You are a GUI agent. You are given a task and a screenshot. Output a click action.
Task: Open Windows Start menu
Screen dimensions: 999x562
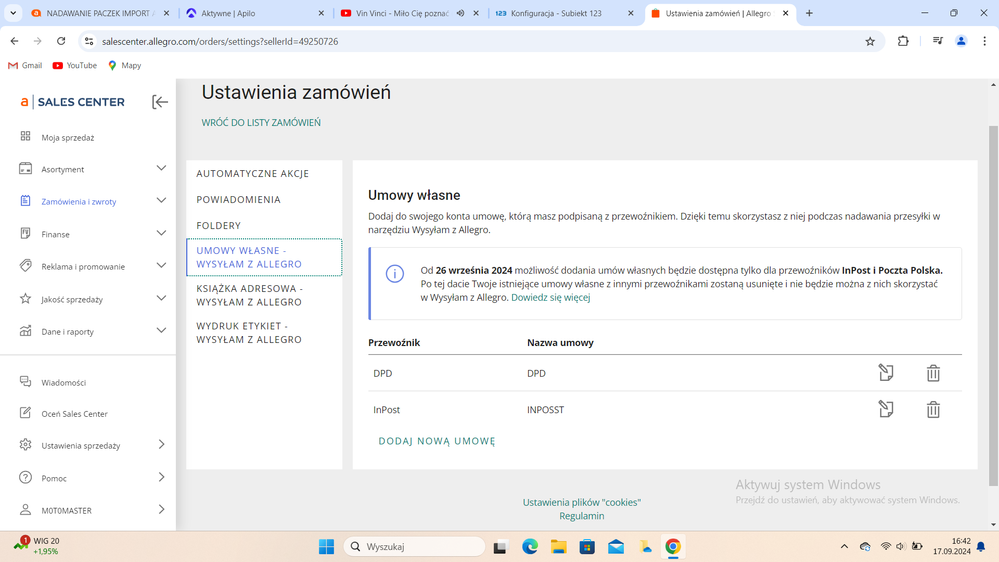326,547
